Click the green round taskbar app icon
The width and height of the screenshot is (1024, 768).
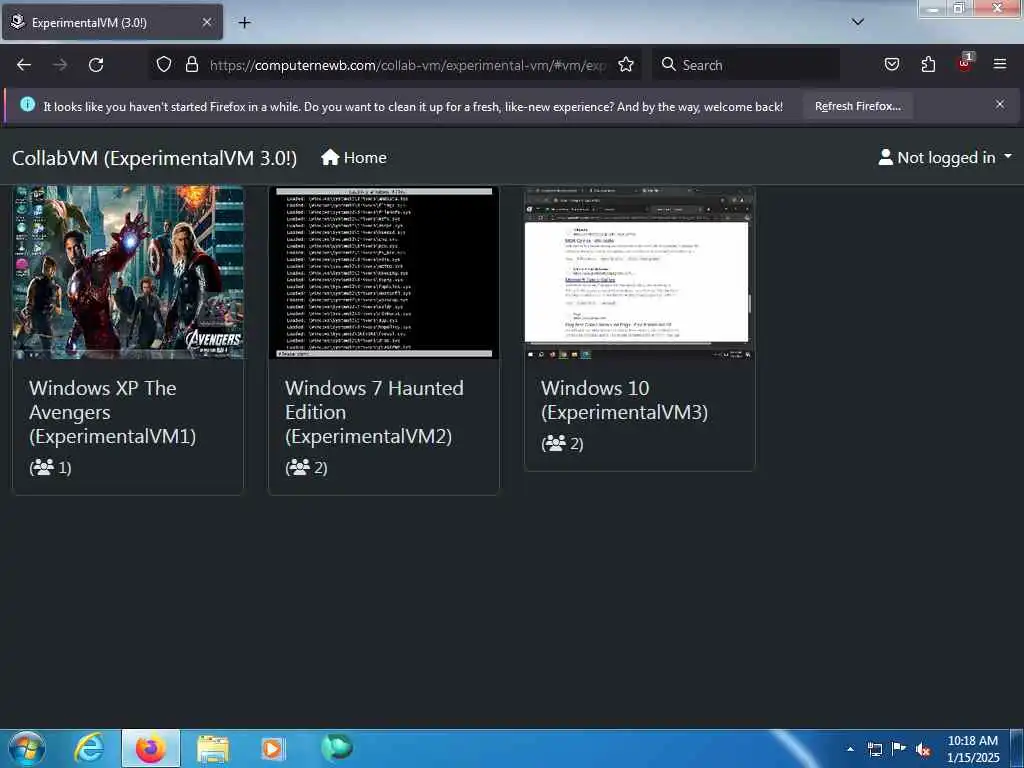(x=337, y=747)
